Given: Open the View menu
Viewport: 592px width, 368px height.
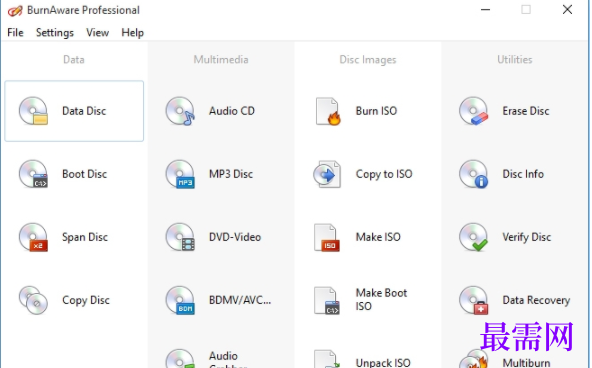Looking at the screenshot, I should (97, 33).
